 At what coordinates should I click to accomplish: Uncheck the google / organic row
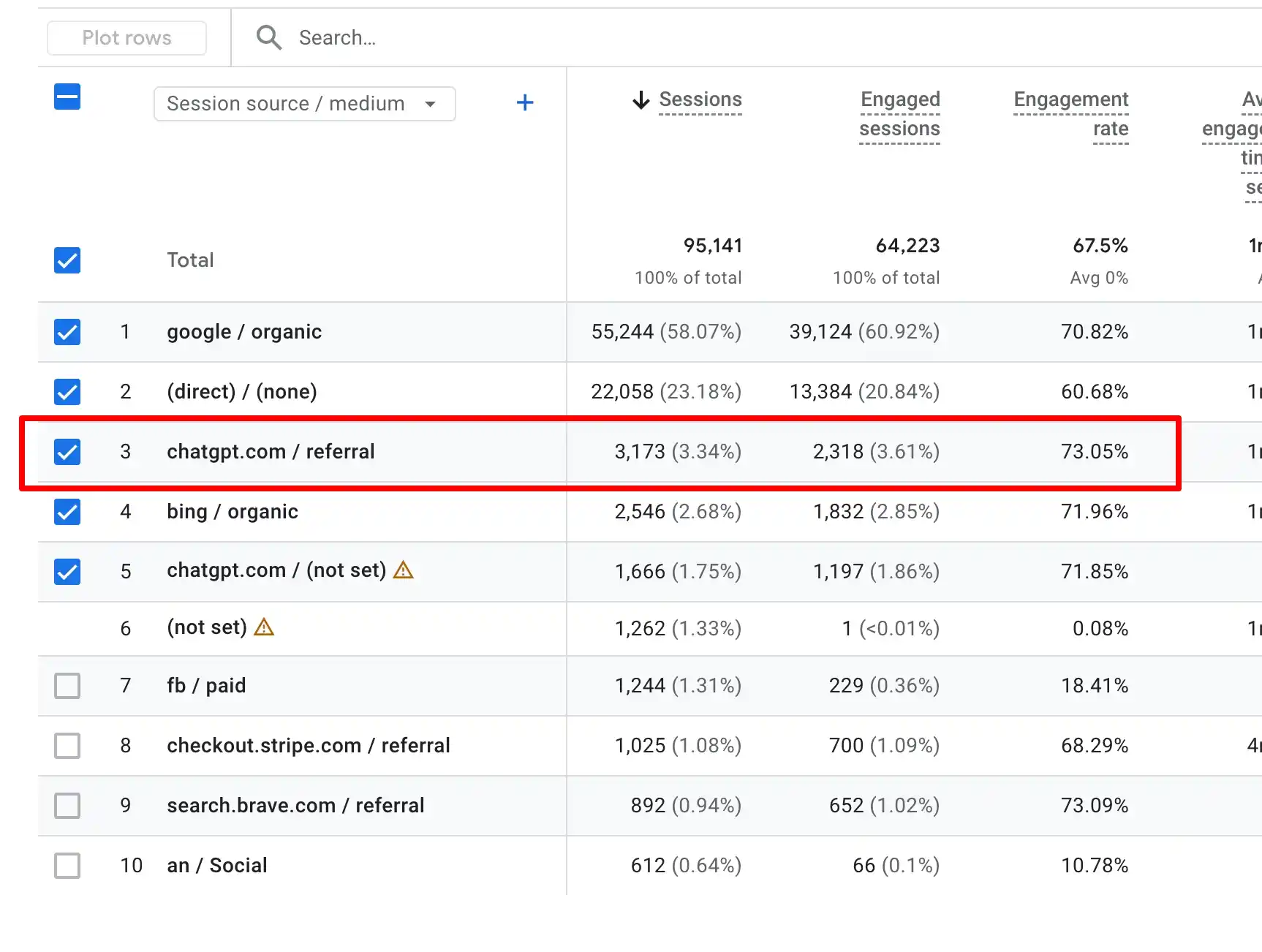click(x=67, y=332)
